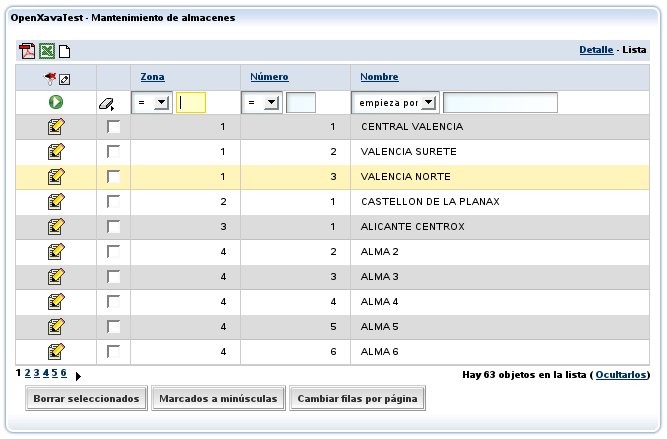Check the VALENCIA SURETE row checkbox

(113, 152)
